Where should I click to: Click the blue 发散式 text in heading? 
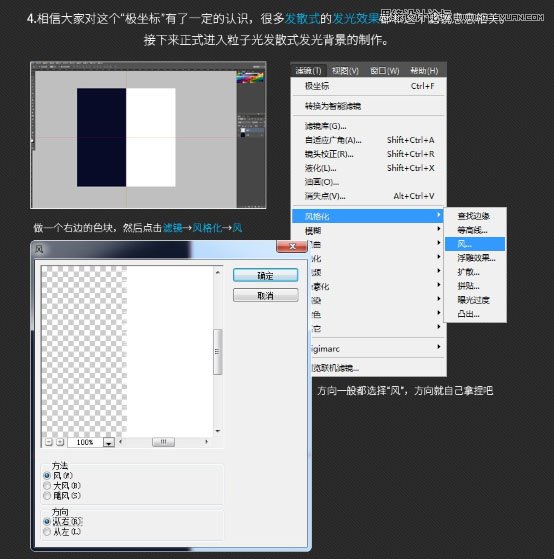(x=302, y=18)
